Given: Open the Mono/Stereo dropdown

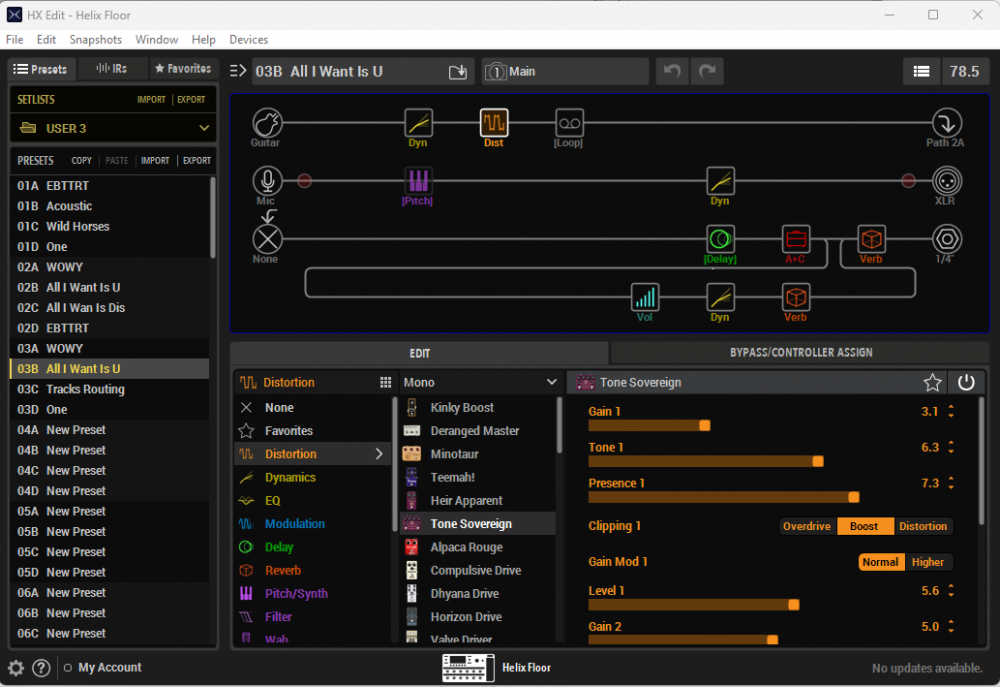Looking at the screenshot, I should [479, 382].
